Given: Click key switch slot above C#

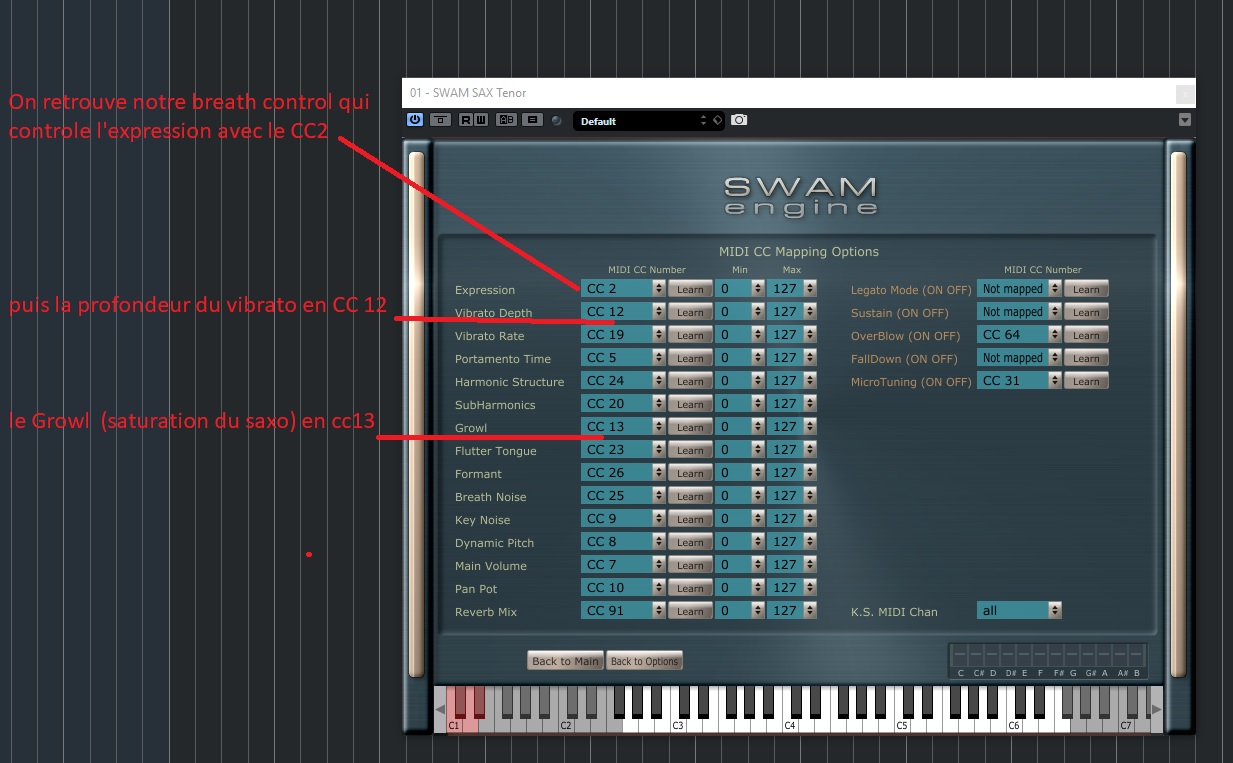Looking at the screenshot, I should 977,656.
